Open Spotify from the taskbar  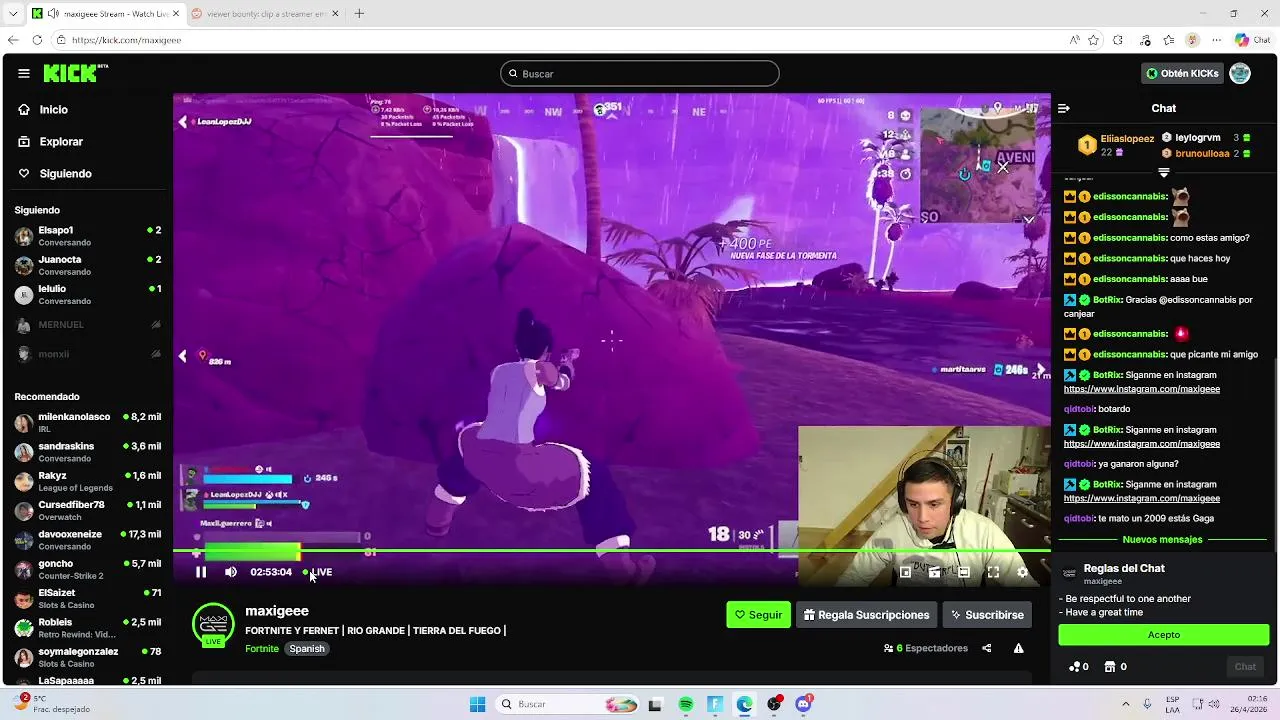(x=686, y=704)
